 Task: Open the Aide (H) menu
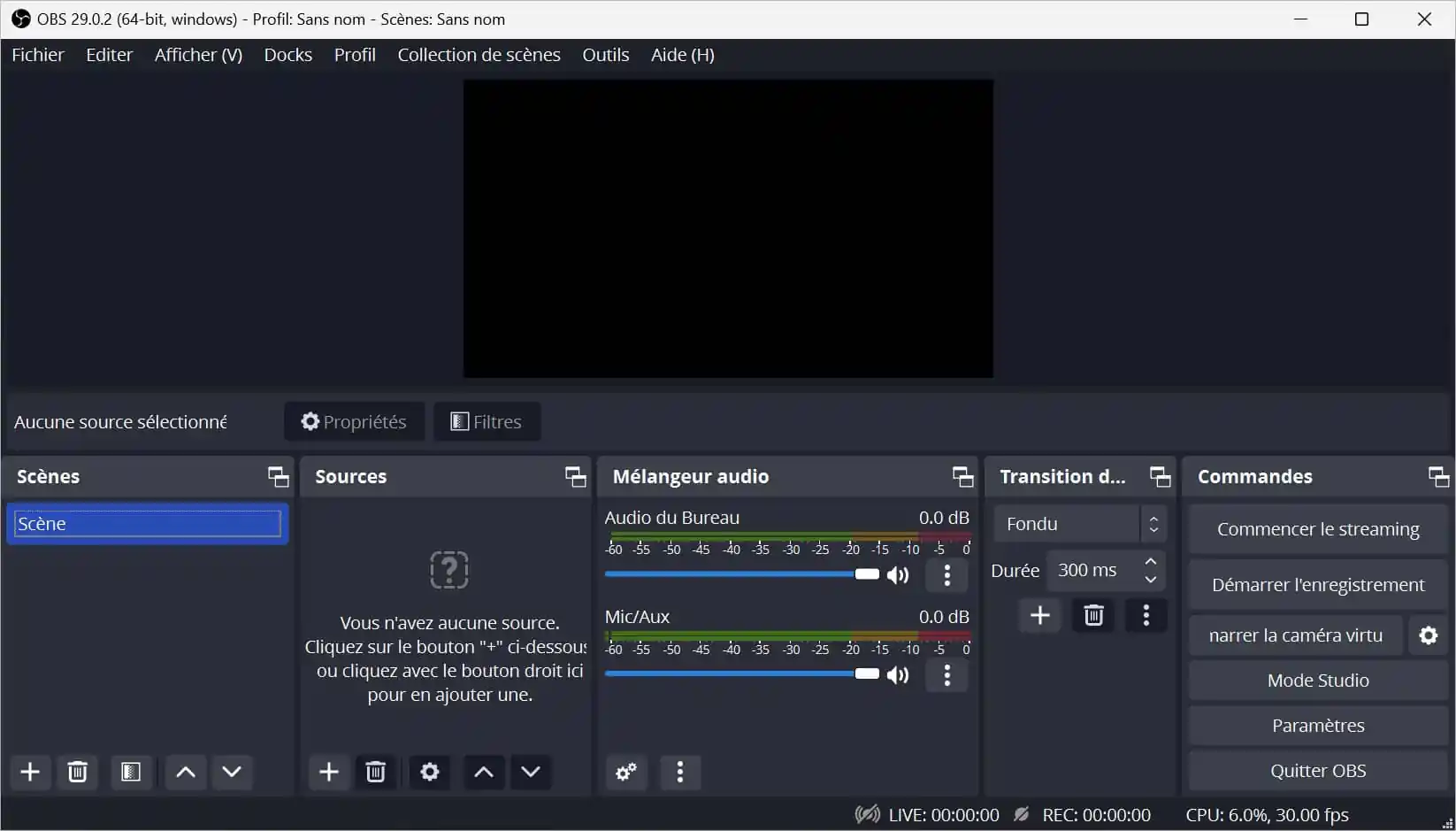(683, 55)
